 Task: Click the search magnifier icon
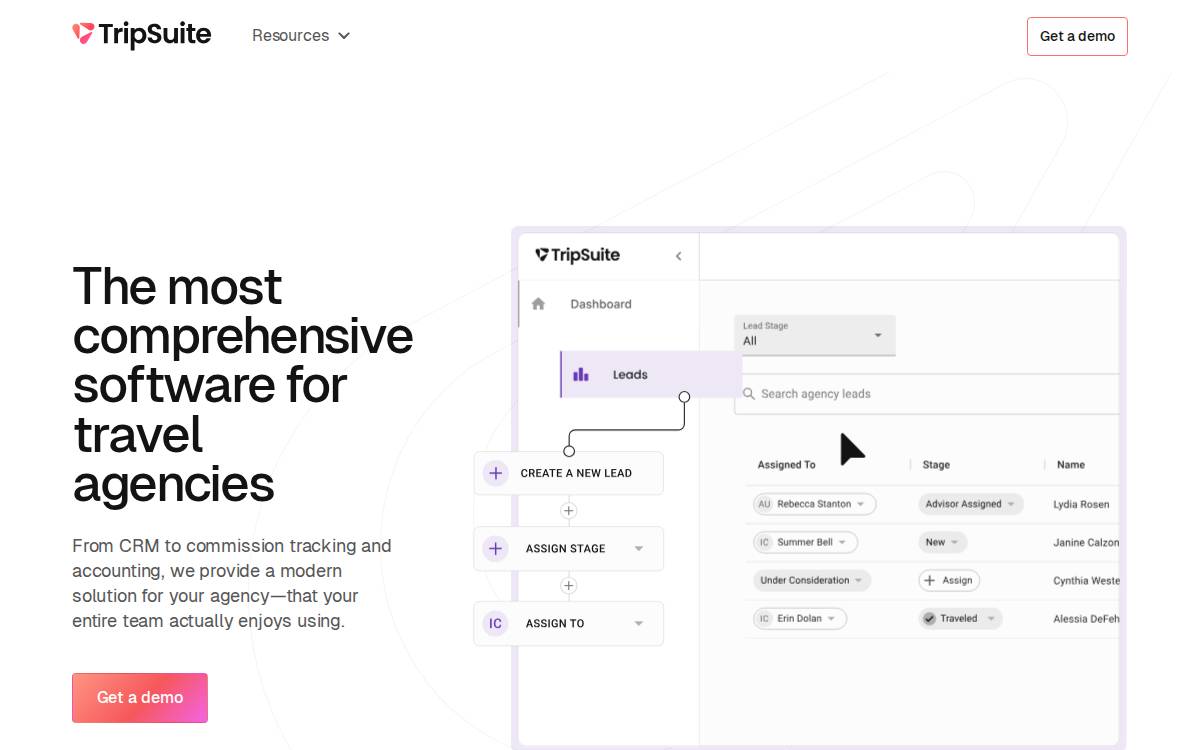(748, 394)
